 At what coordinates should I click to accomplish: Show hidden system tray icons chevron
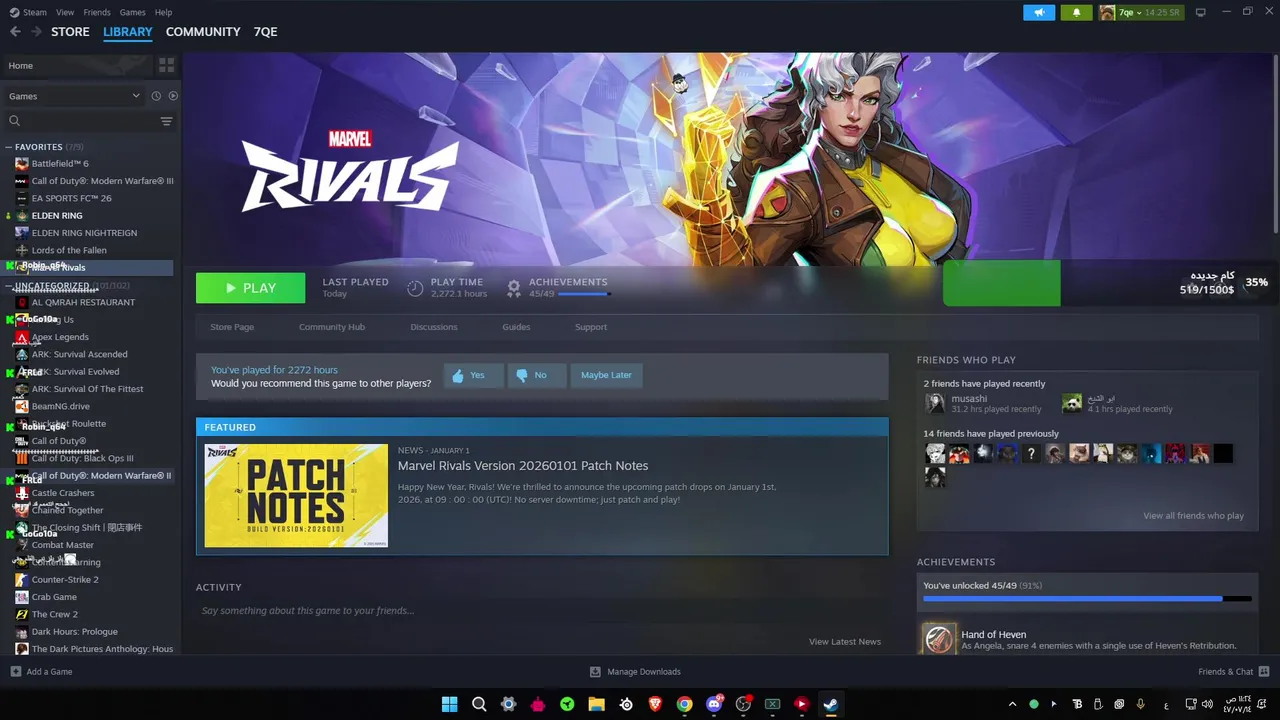[1012, 704]
